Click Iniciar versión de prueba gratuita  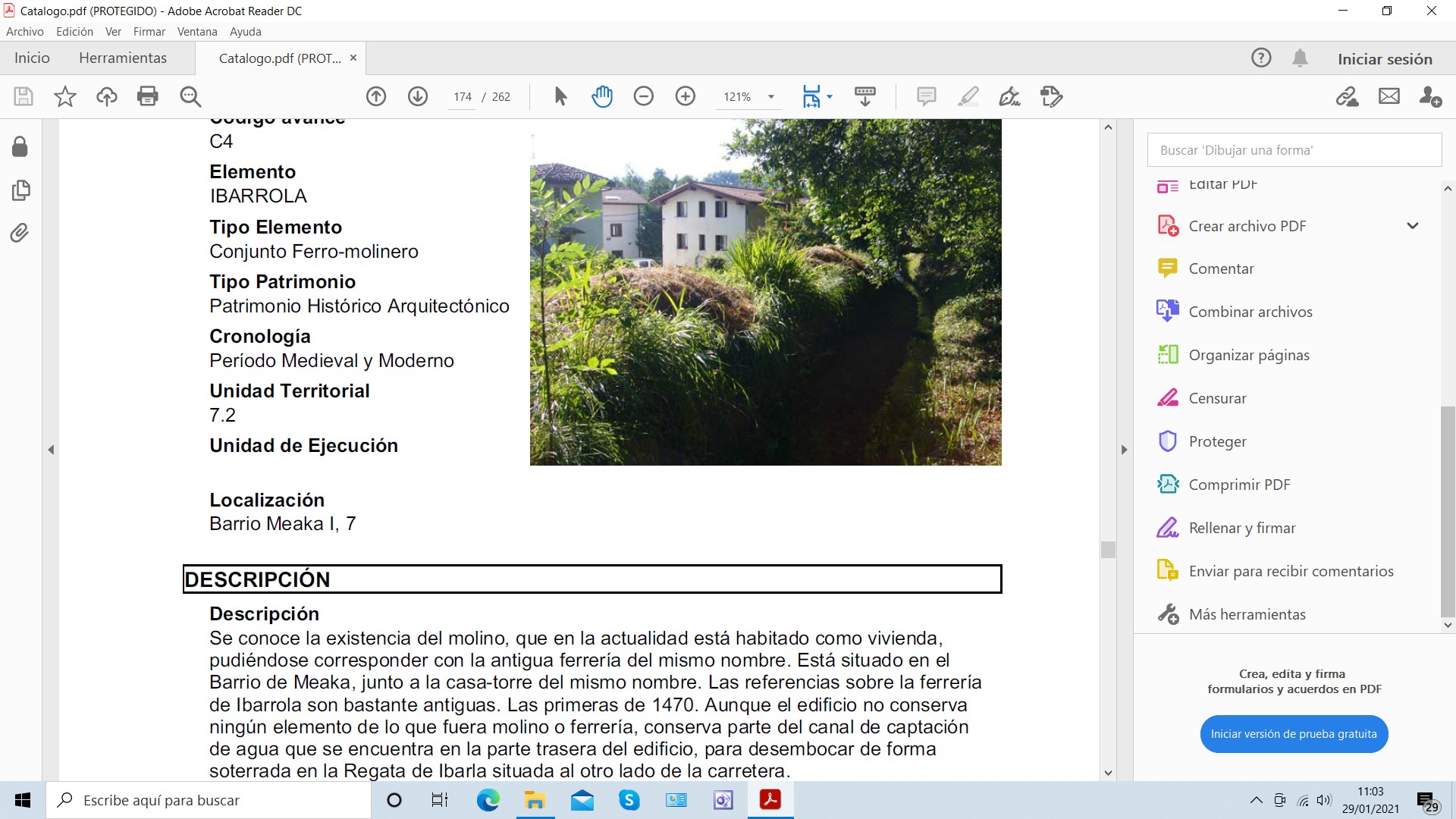click(x=1294, y=734)
